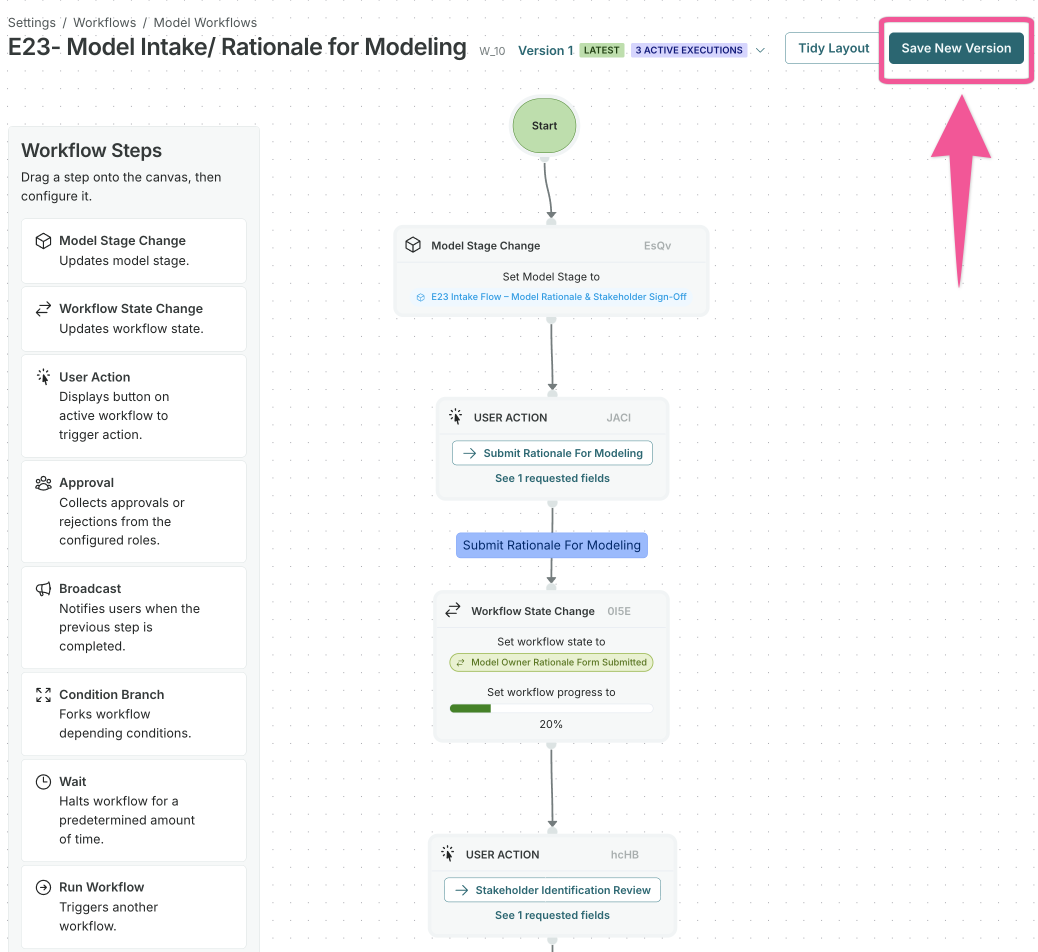Go to Settings in breadcrumb
The width and height of the screenshot is (1038, 952).
(x=32, y=22)
